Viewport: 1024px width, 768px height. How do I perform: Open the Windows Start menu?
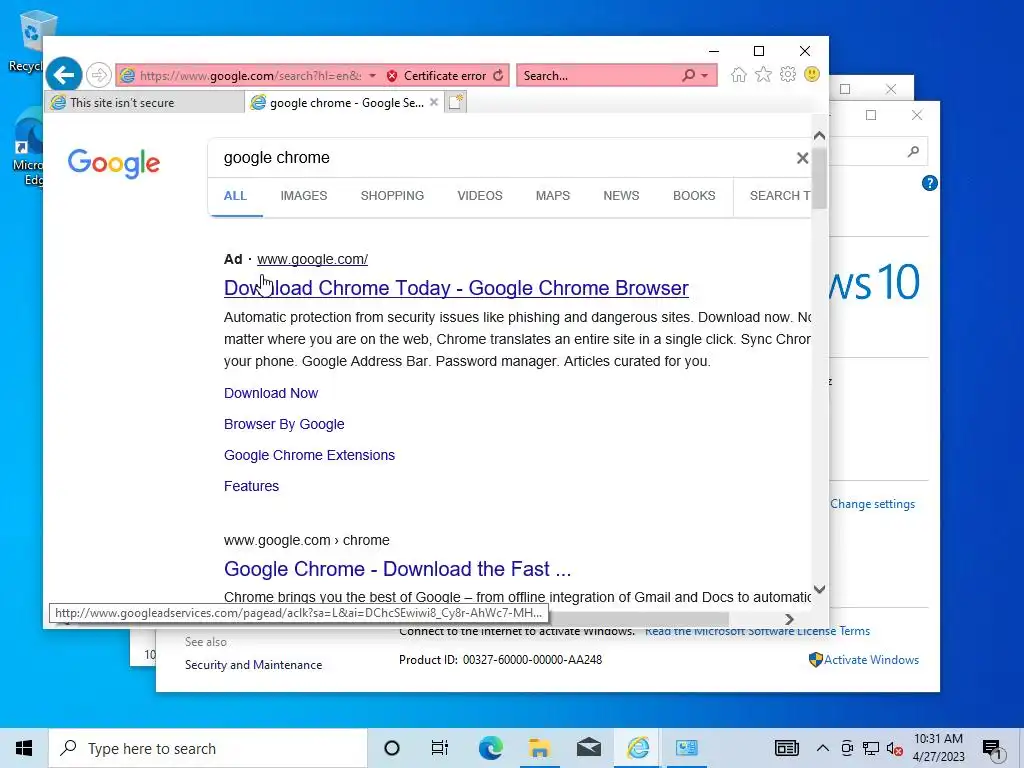point(24,748)
